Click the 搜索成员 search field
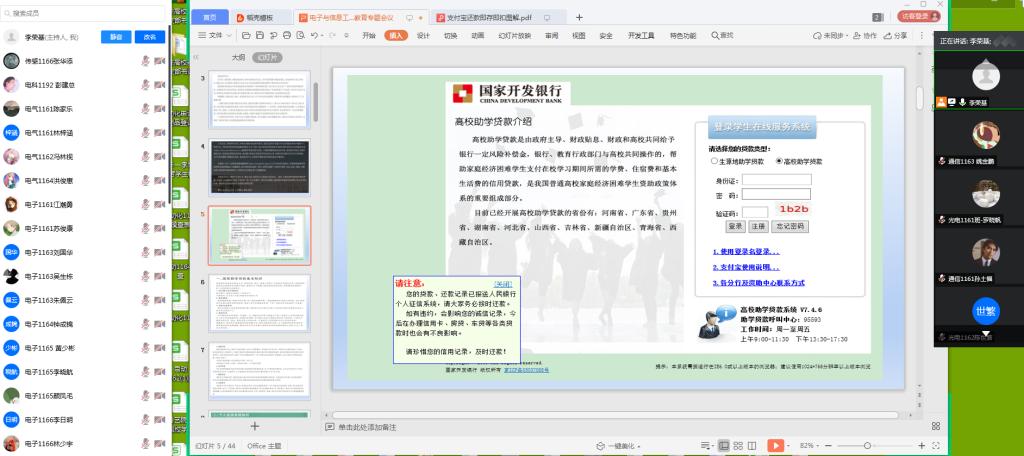This screenshot has height=456, width=1024. (85, 13)
